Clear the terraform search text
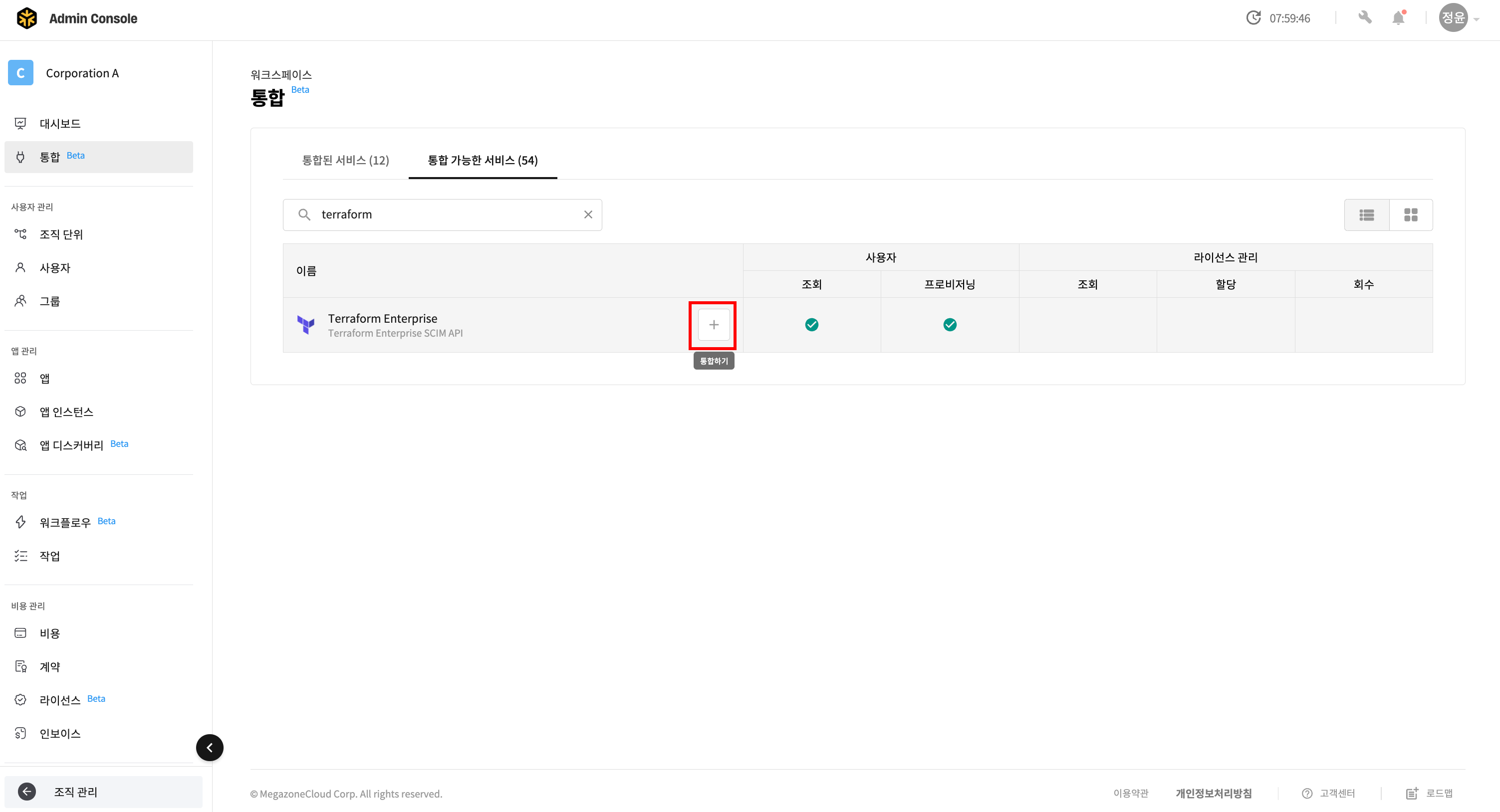The image size is (1500, 812). tap(588, 215)
